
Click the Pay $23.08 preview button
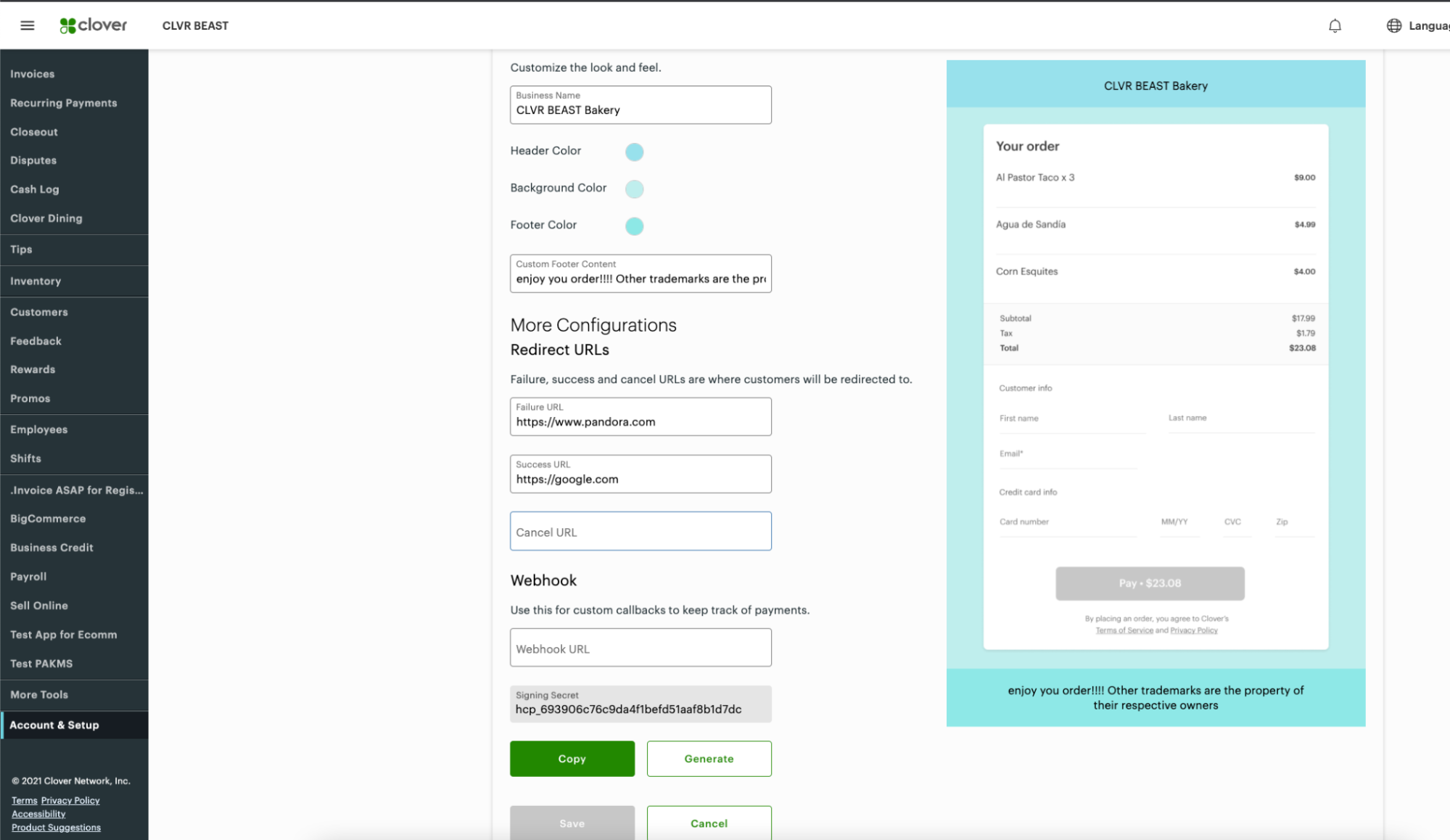(1149, 583)
